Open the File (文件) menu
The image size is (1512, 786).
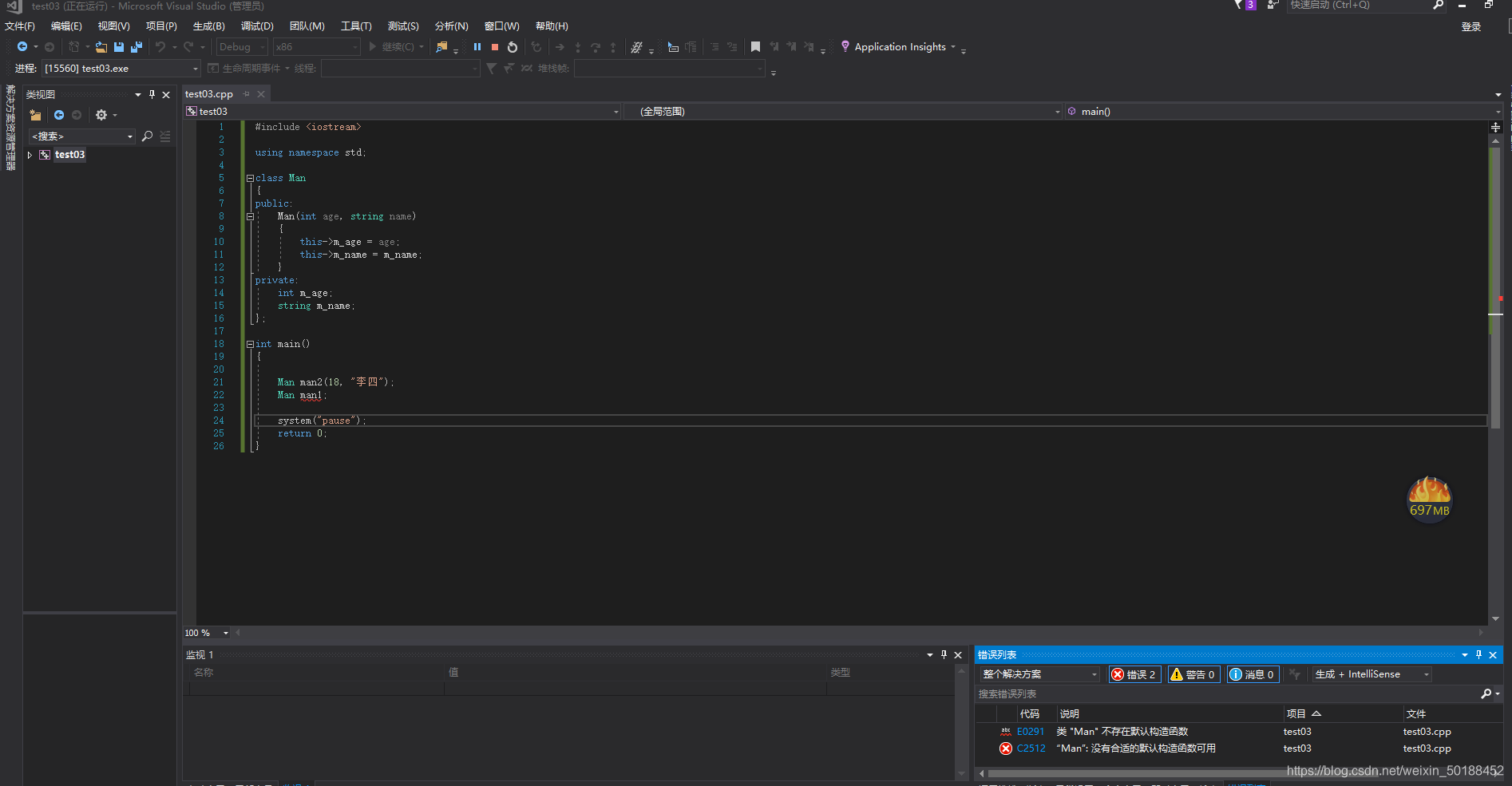tap(20, 26)
